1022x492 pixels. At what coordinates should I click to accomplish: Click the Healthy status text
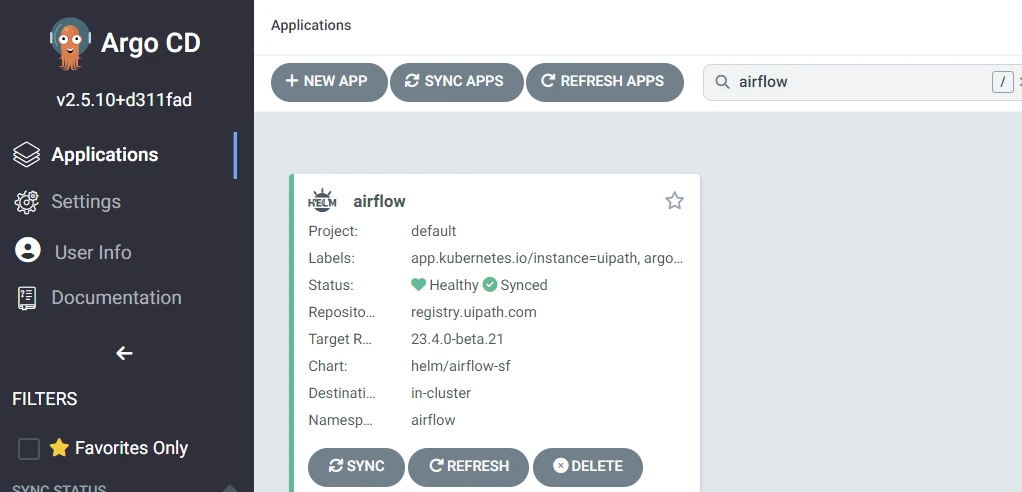(454, 285)
